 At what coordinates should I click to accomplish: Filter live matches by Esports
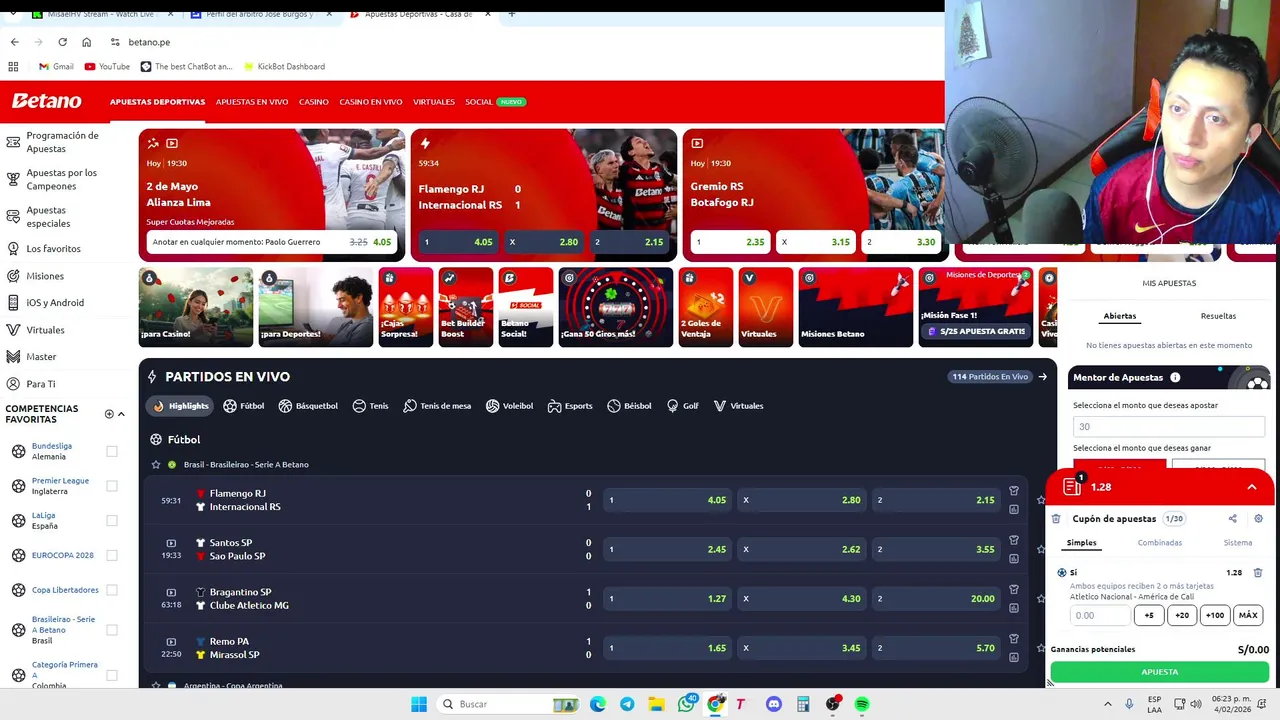pyautogui.click(x=570, y=406)
